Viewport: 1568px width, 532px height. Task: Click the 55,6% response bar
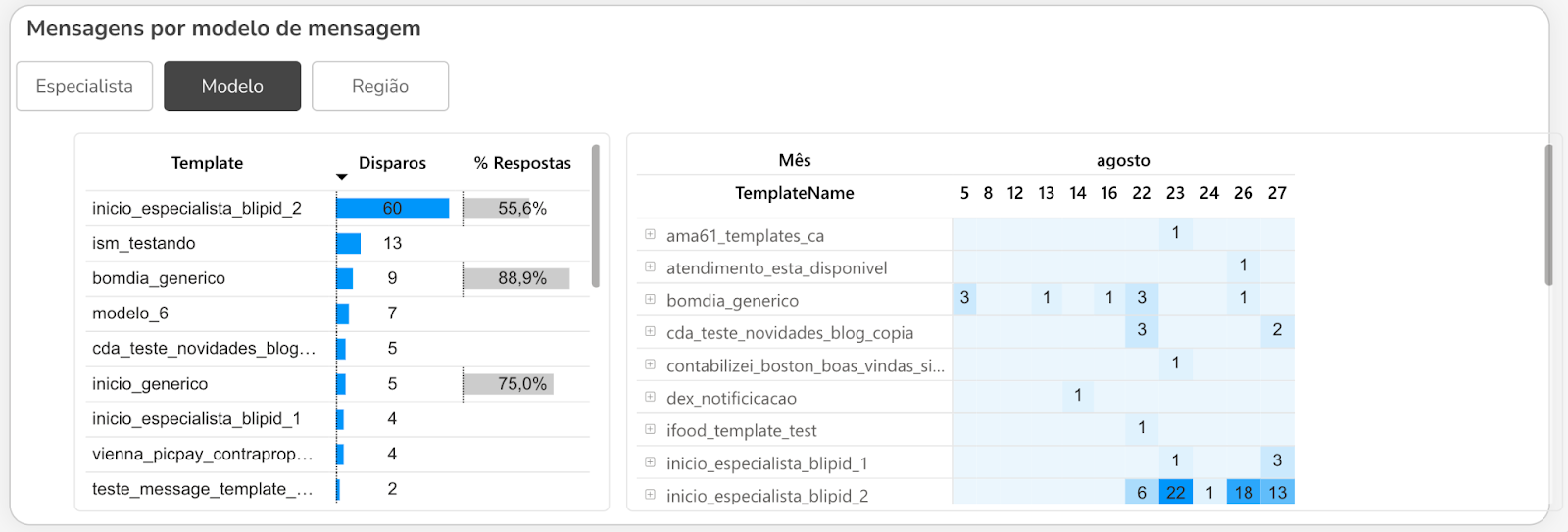pos(497,208)
